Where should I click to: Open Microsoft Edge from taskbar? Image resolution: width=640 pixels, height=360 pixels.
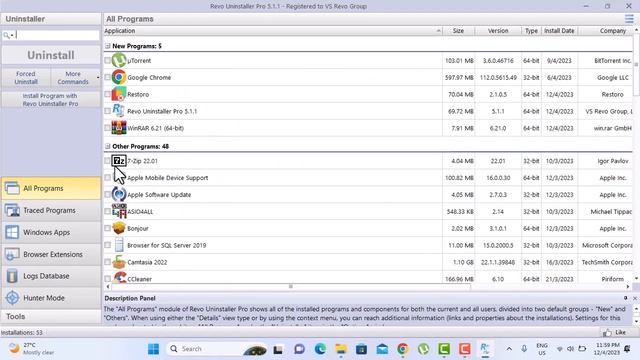pos(320,349)
